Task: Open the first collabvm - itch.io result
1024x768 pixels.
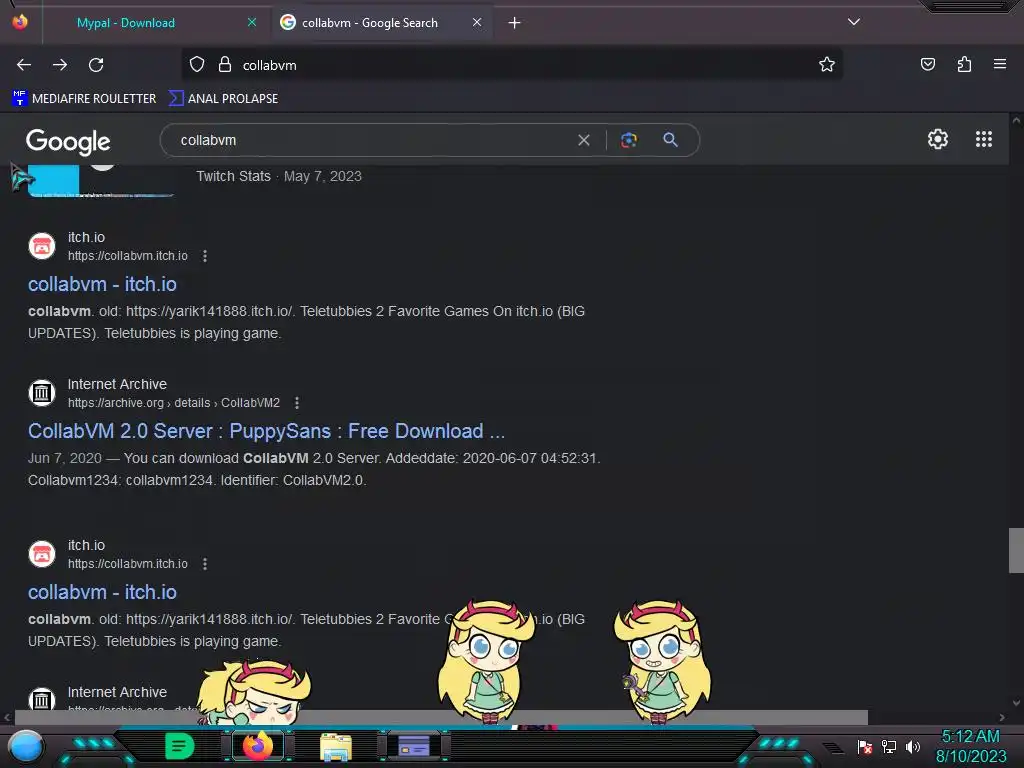Action: coord(103,284)
